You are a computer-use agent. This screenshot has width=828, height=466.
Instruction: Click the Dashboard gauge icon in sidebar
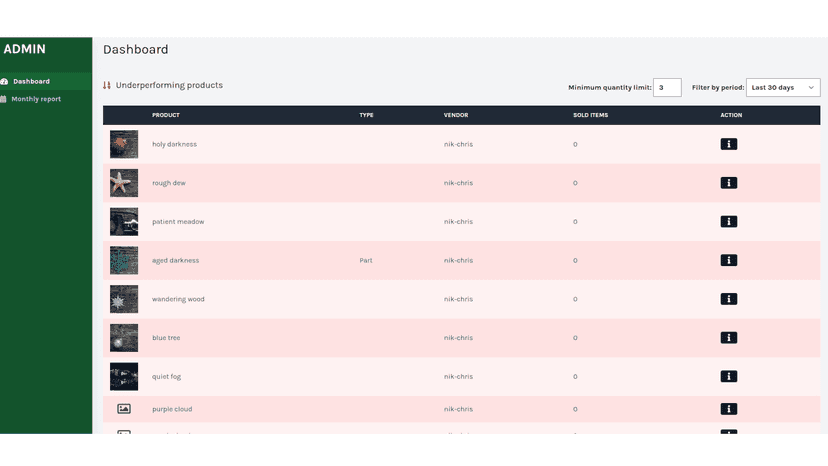pyautogui.click(x=4, y=81)
